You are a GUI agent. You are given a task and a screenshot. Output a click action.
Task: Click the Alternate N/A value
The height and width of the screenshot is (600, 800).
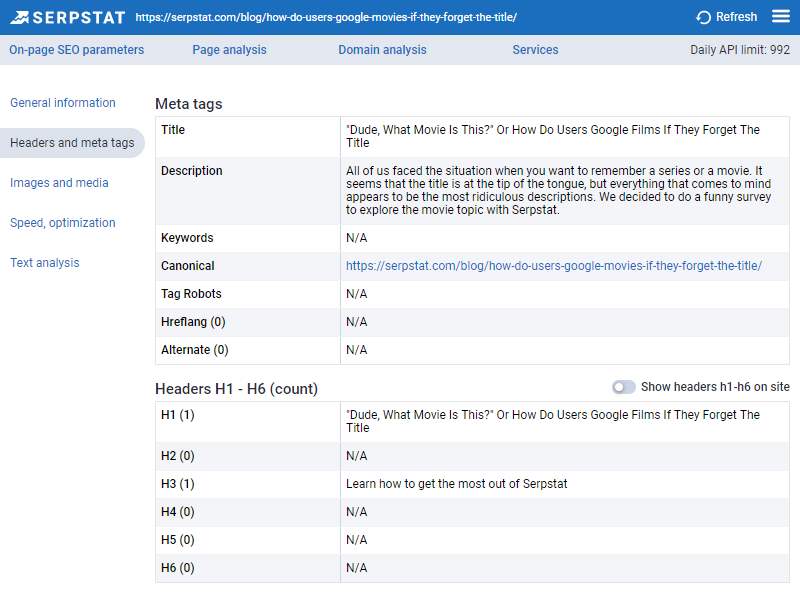click(357, 350)
